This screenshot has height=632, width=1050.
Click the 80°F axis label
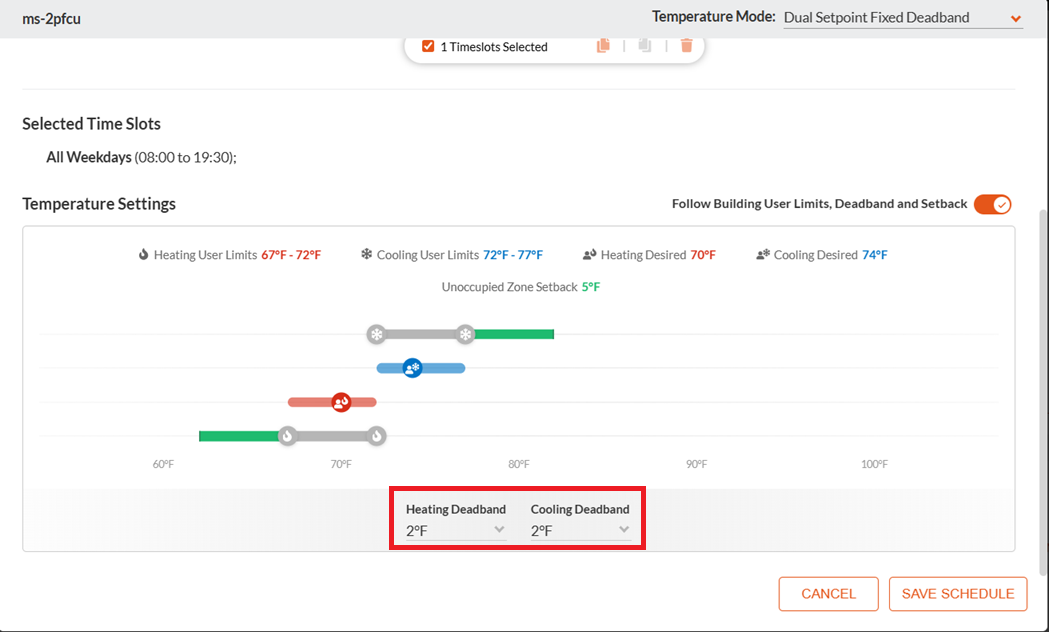point(518,464)
